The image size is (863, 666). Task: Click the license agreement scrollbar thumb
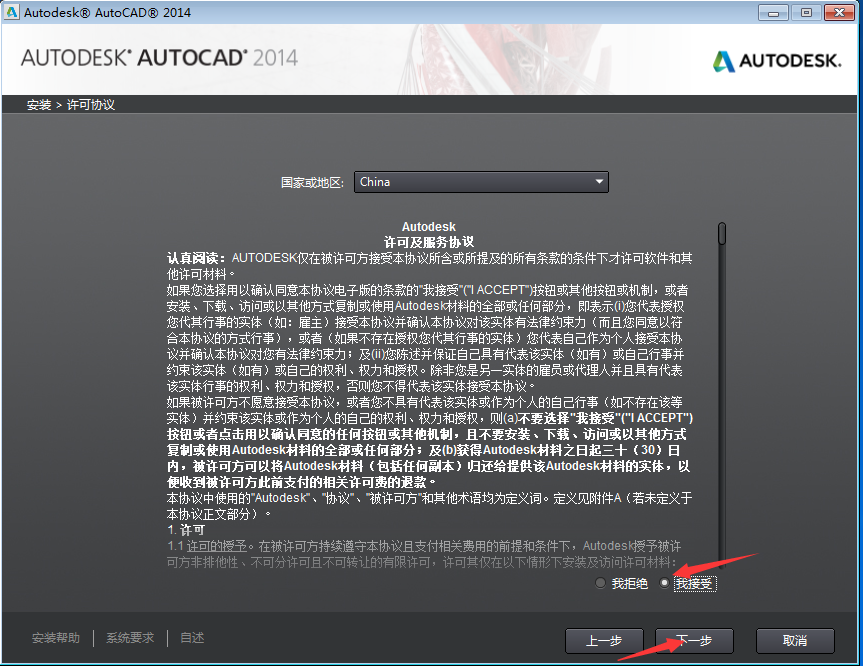pyautogui.click(x=722, y=233)
